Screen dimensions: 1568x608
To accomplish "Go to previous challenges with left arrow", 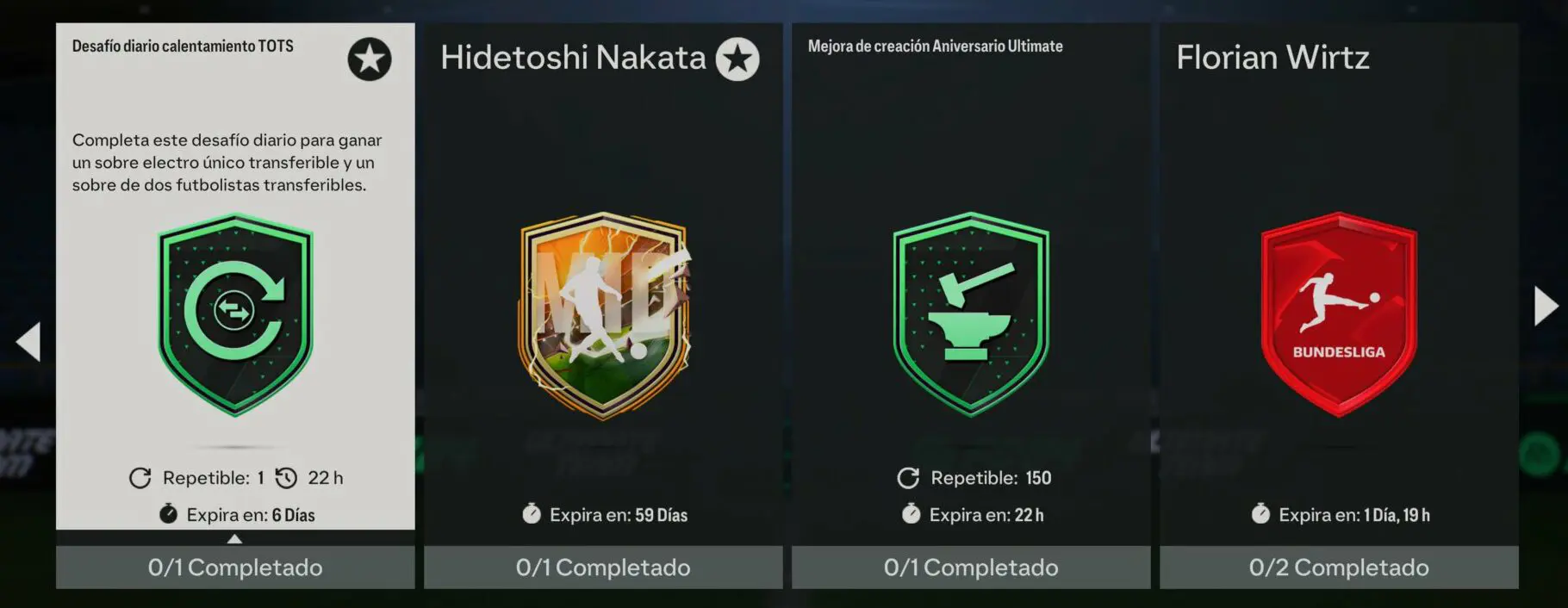I will [28, 342].
